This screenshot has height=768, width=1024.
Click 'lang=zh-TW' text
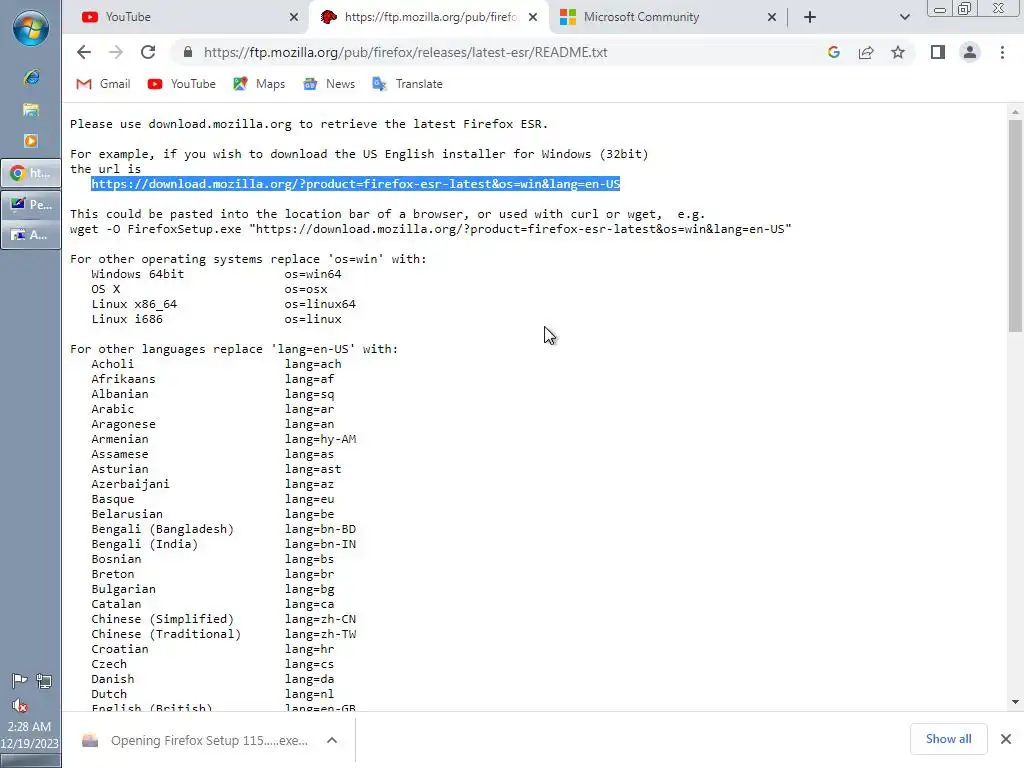[x=320, y=634]
